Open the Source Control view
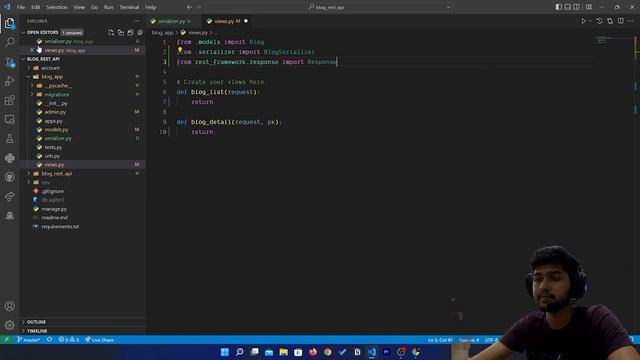Image resolution: width=640 pixels, height=360 pixels. pos(10,62)
